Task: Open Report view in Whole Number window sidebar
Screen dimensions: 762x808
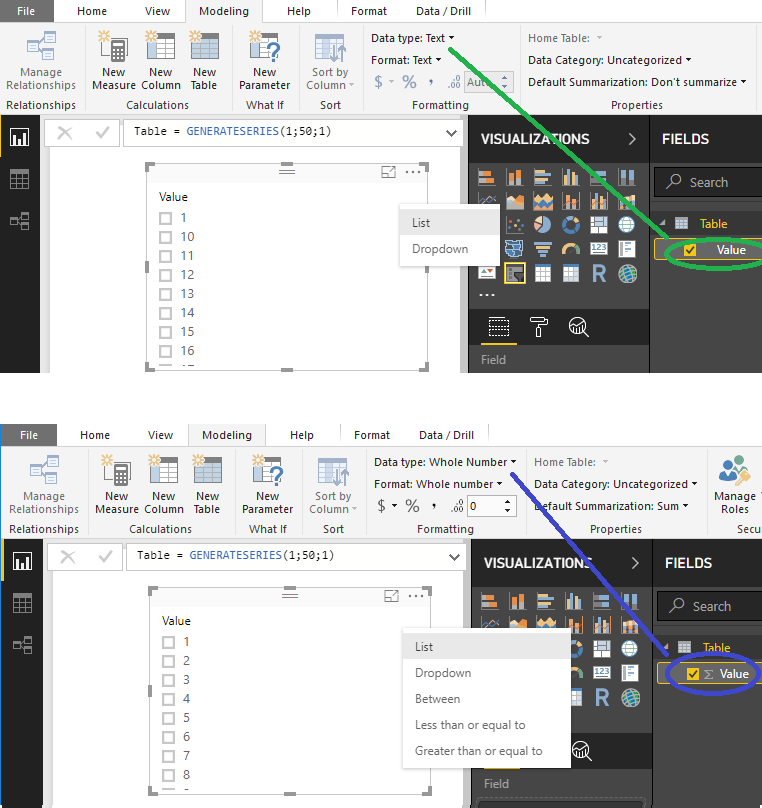Action: (23, 561)
